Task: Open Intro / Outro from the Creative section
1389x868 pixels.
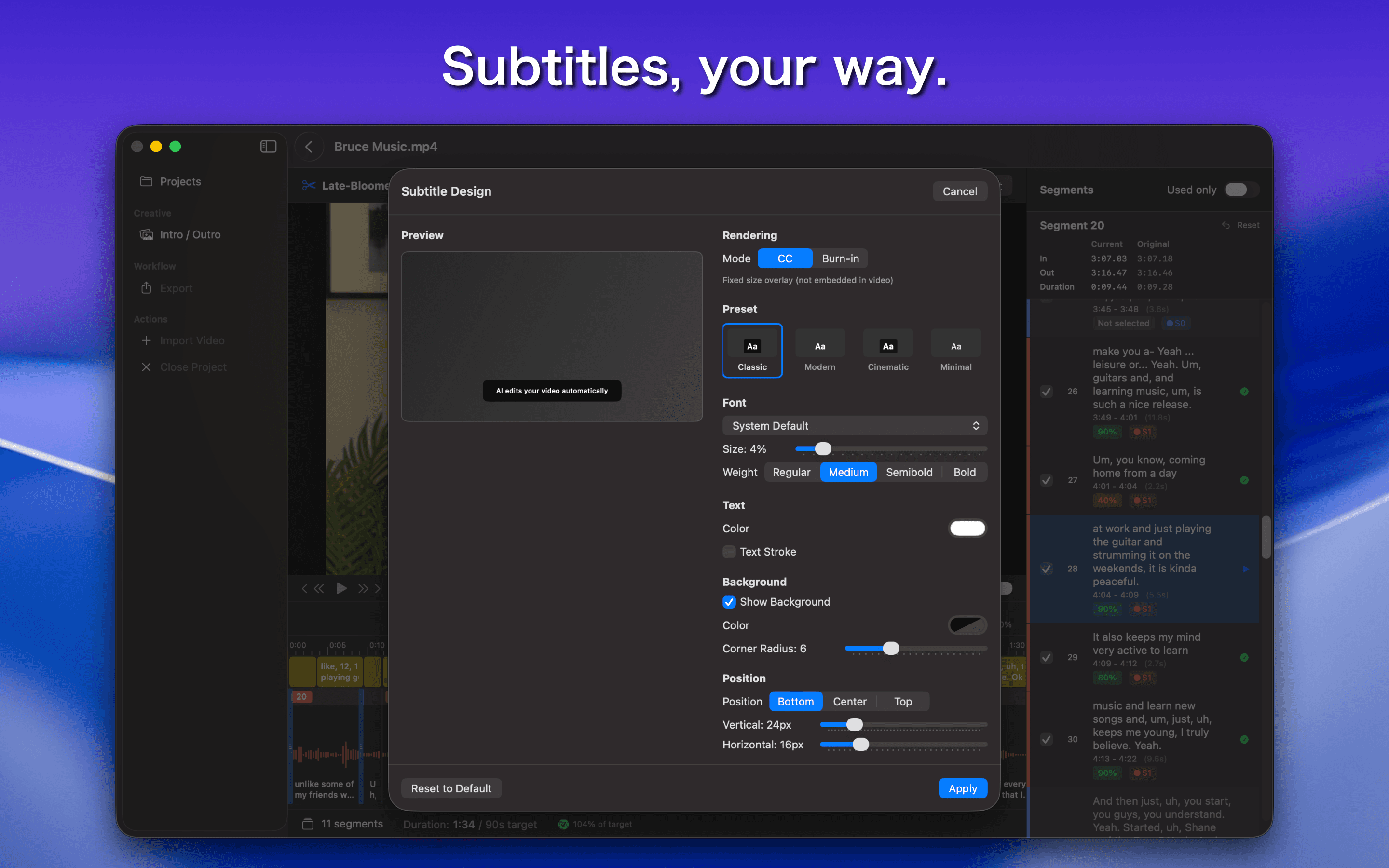Action: (x=190, y=234)
